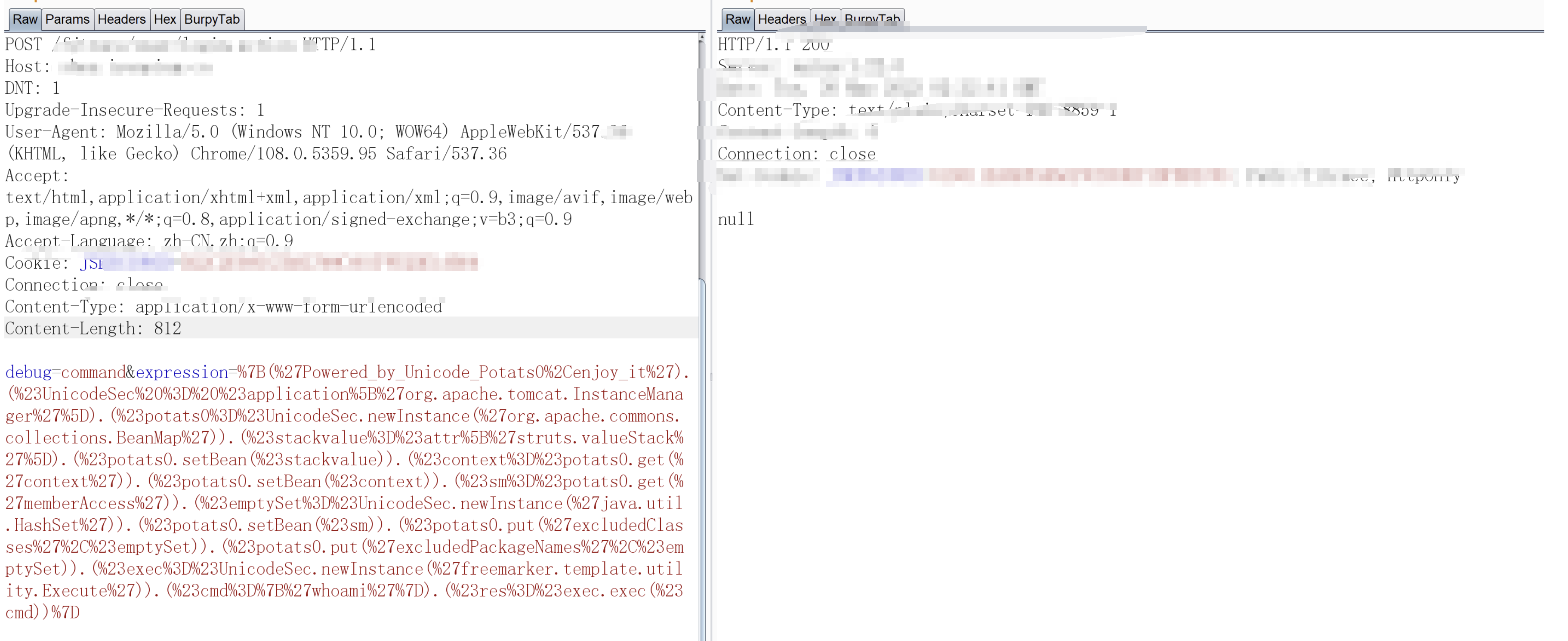Click the Content-Length: 812 header line
The image size is (1568, 641).
(93, 329)
